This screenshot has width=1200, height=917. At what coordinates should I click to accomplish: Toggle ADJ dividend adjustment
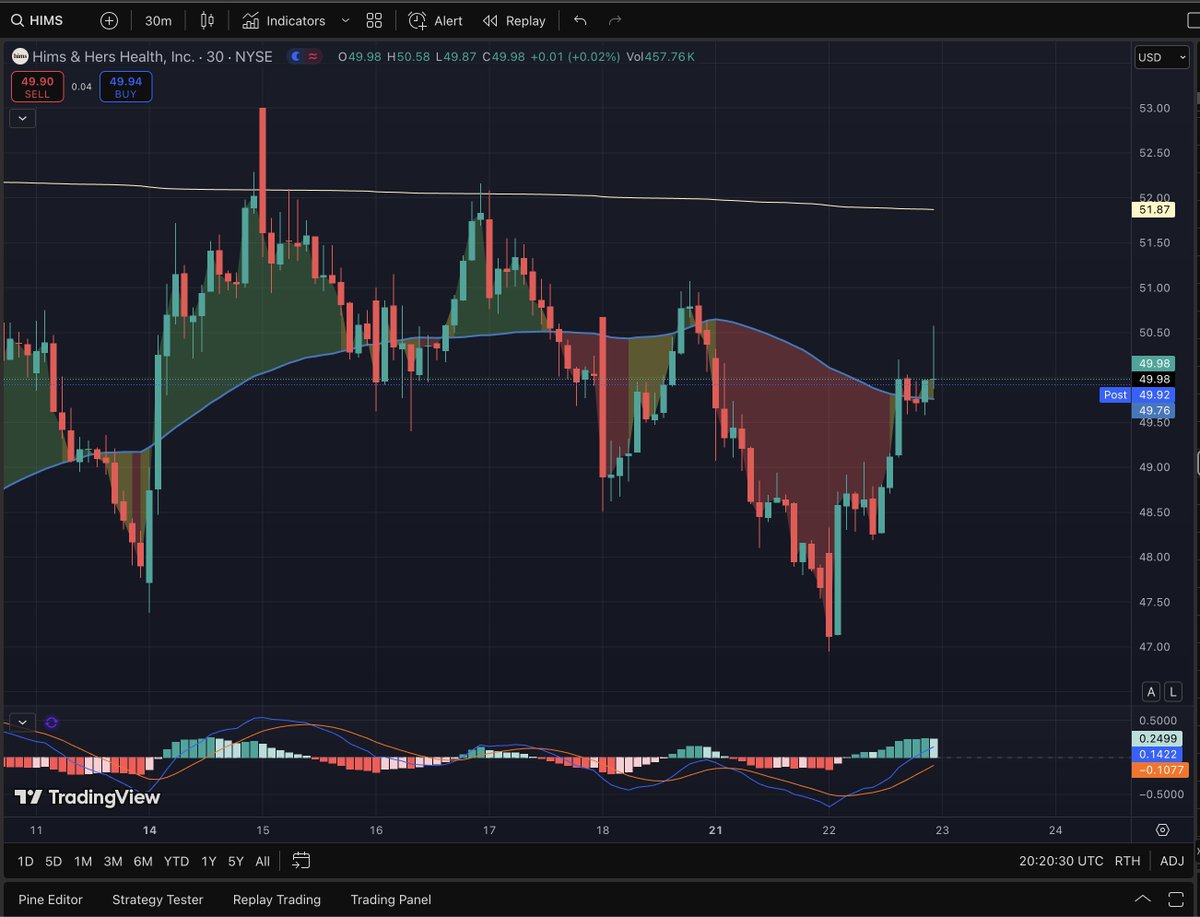coord(1172,861)
